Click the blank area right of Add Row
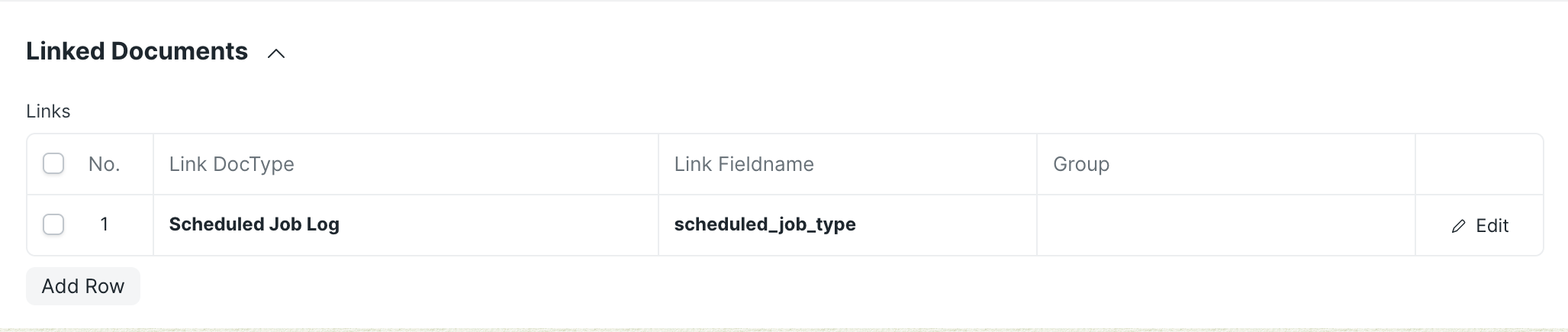Viewport: 1568px width, 332px height. 763,286
